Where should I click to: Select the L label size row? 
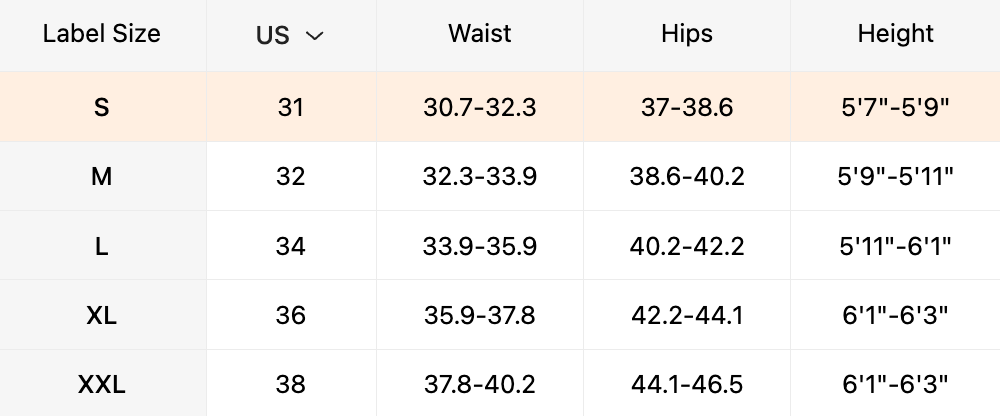point(102,246)
